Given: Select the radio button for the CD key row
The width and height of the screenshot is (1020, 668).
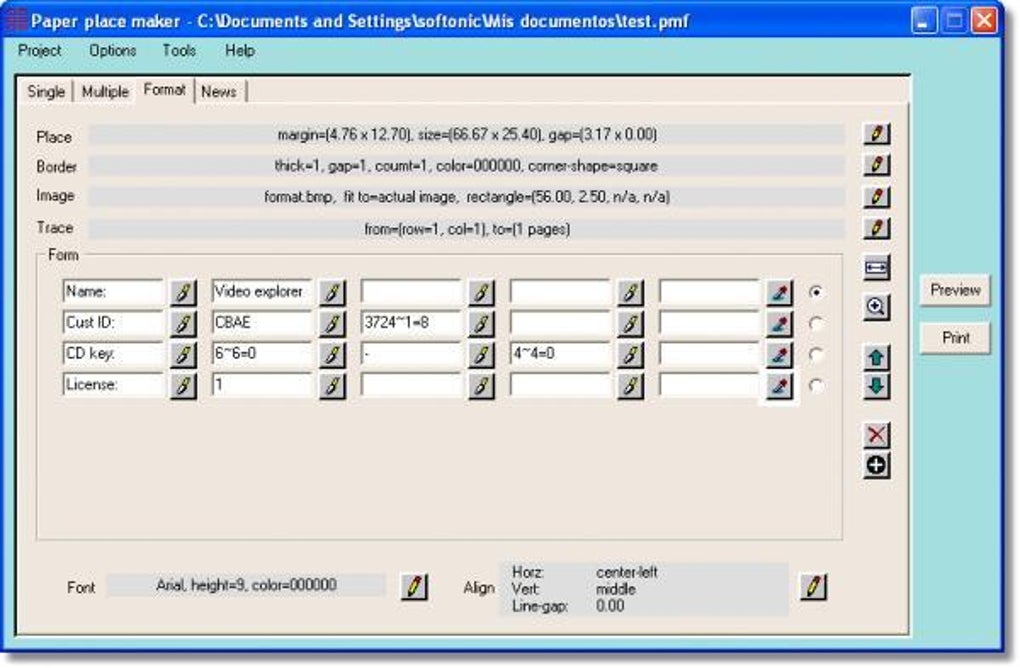Looking at the screenshot, I should [816, 354].
